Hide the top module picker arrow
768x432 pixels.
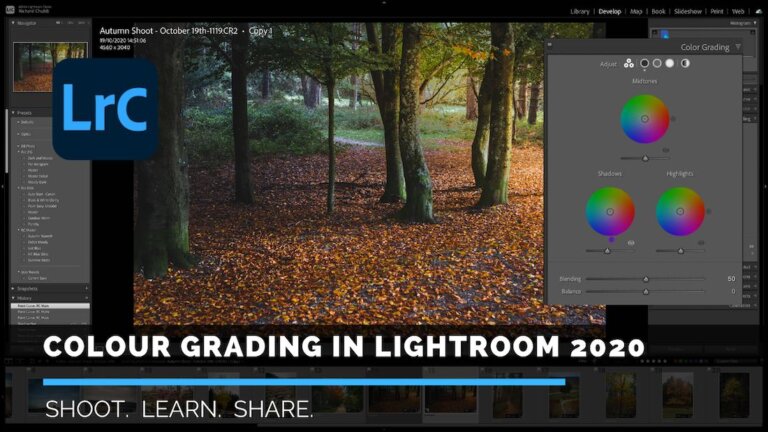384,2
